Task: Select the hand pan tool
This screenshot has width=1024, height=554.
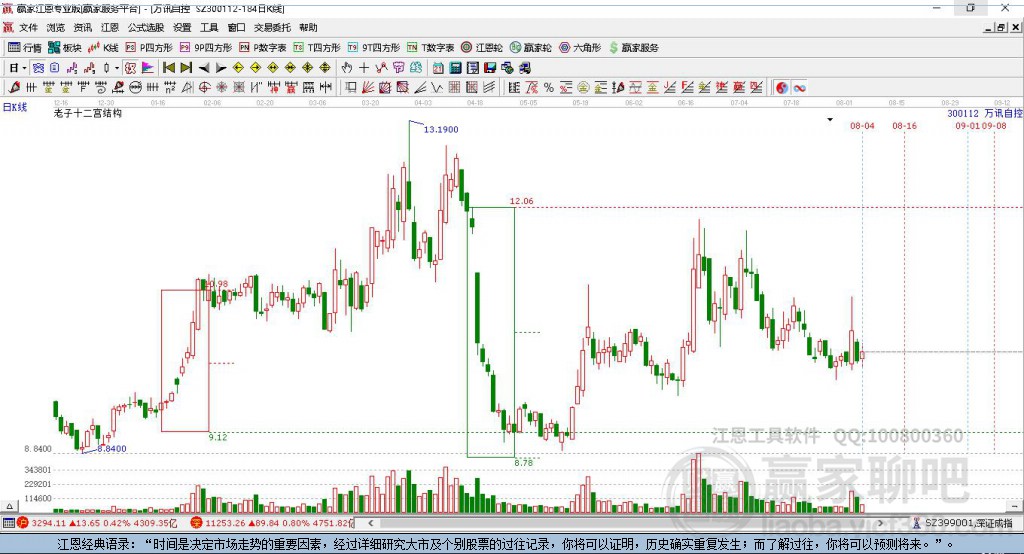Action: pyautogui.click(x=347, y=68)
